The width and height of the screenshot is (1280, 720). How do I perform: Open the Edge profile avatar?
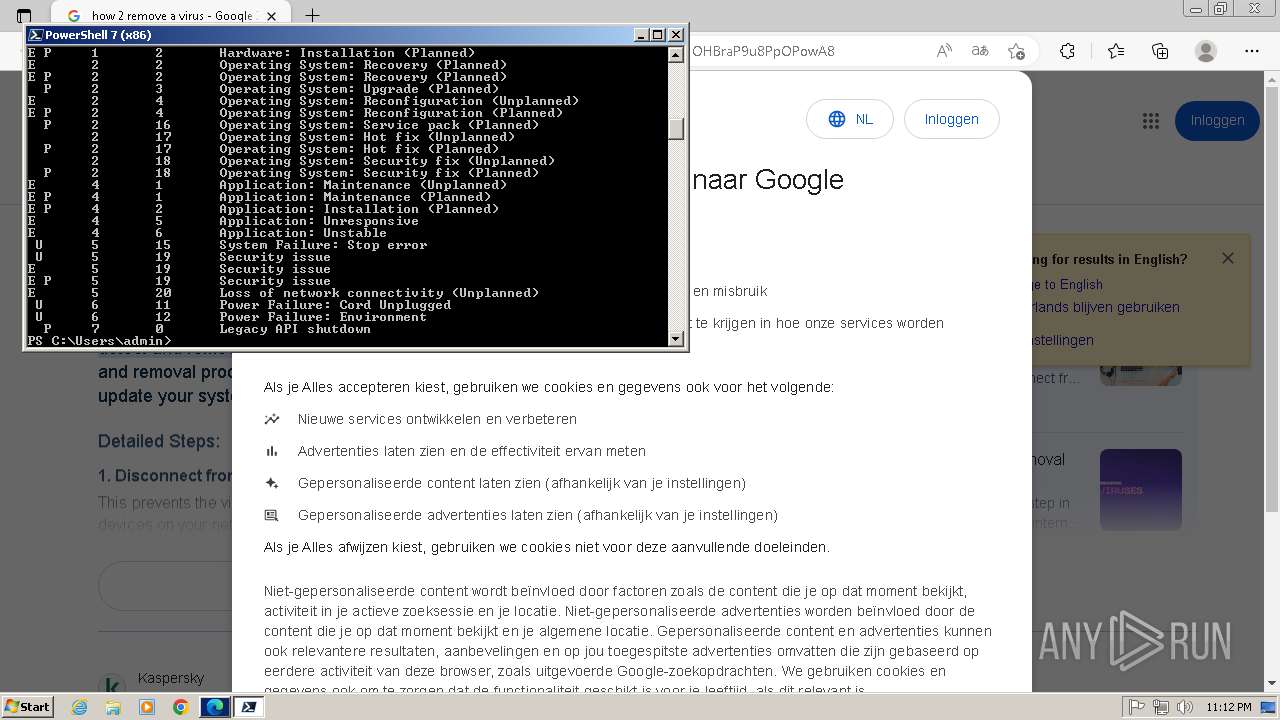(1206, 51)
